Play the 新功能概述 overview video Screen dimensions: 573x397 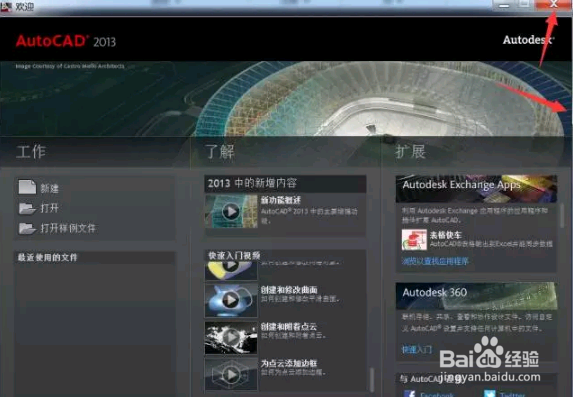pyautogui.click(x=231, y=211)
